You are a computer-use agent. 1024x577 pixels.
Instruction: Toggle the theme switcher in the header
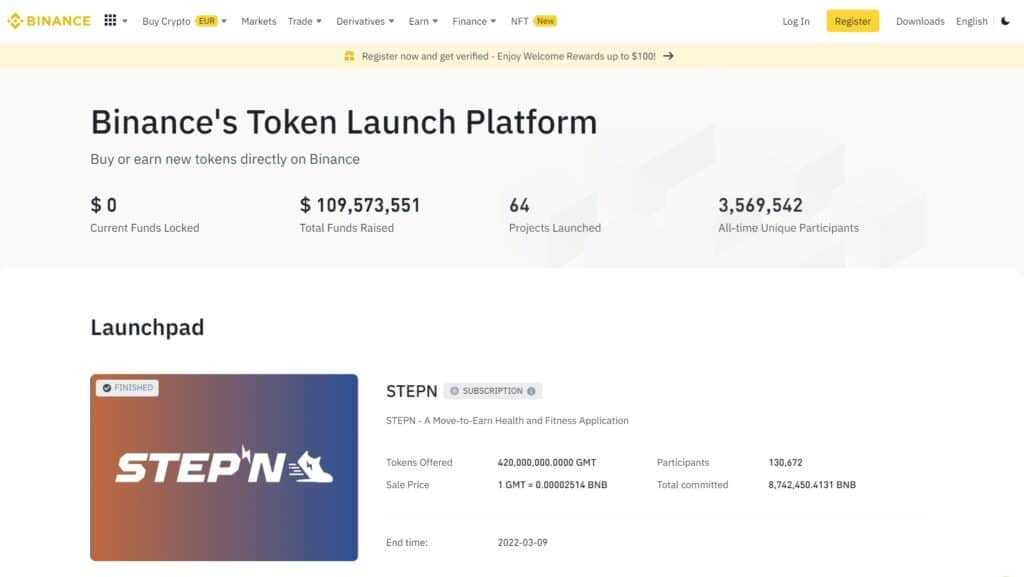[x=1005, y=20]
